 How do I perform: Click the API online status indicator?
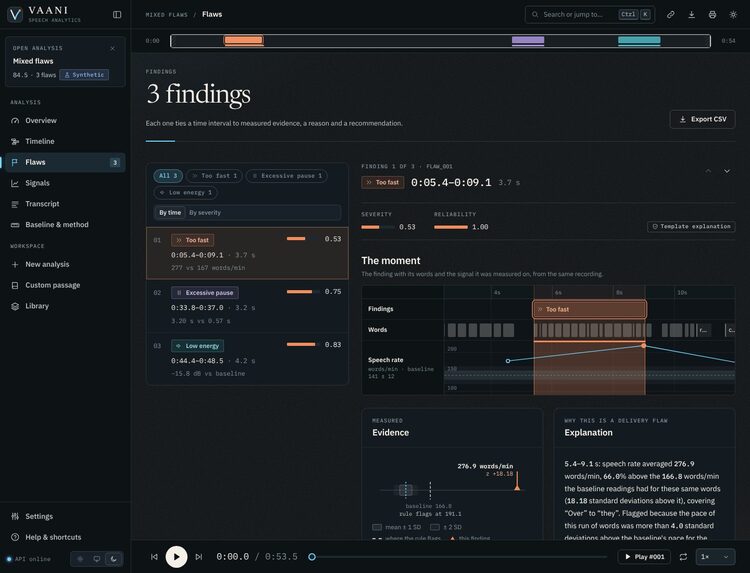[29, 559]
